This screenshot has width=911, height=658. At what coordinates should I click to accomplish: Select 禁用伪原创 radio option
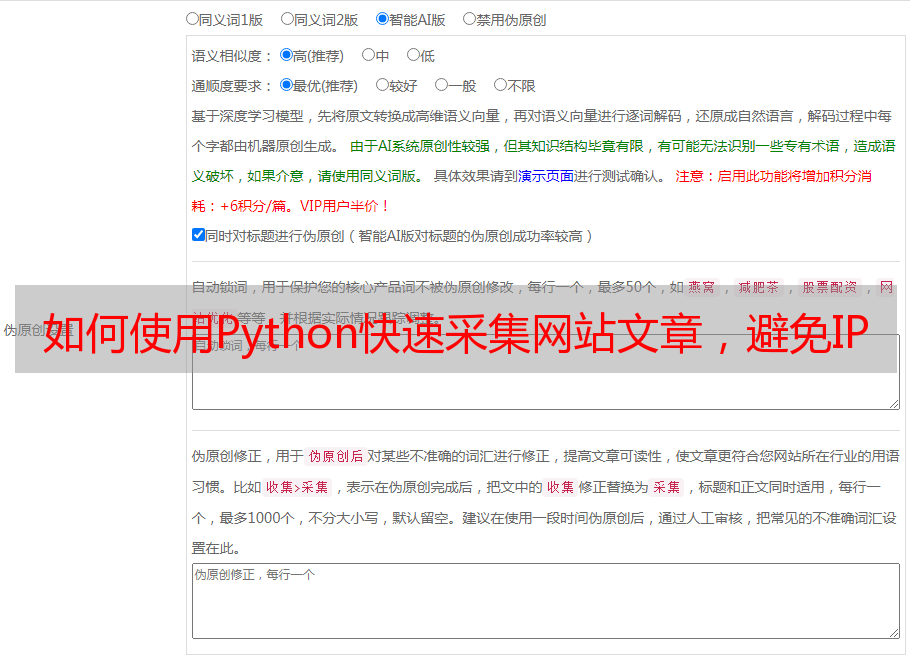click(469, 19)
